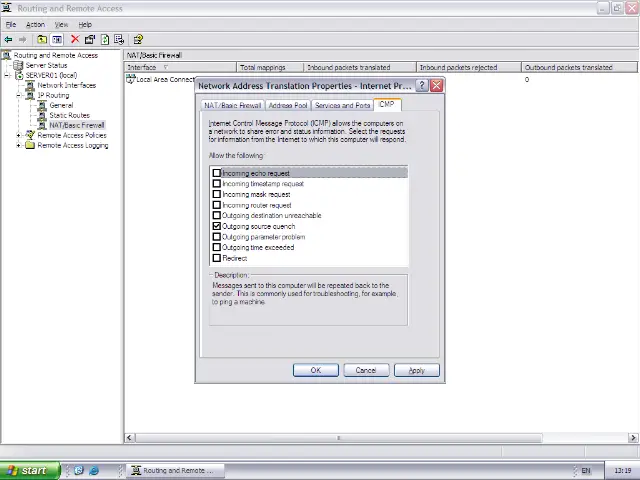The width and height of the screenshot is (640, 480).
Task: Launch Internet Explorer from Quick Launch
Action: [94, 470]
